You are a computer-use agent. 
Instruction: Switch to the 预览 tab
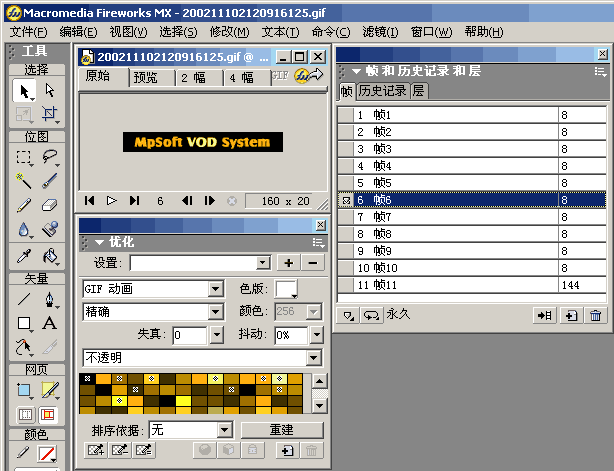146,78
